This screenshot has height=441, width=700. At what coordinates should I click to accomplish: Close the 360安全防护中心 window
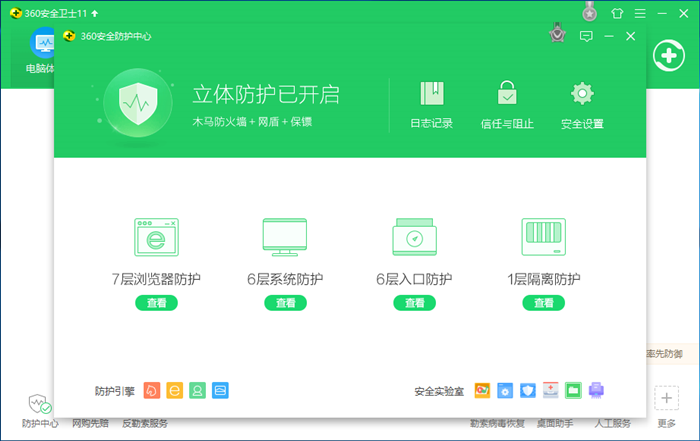[630, 36]
